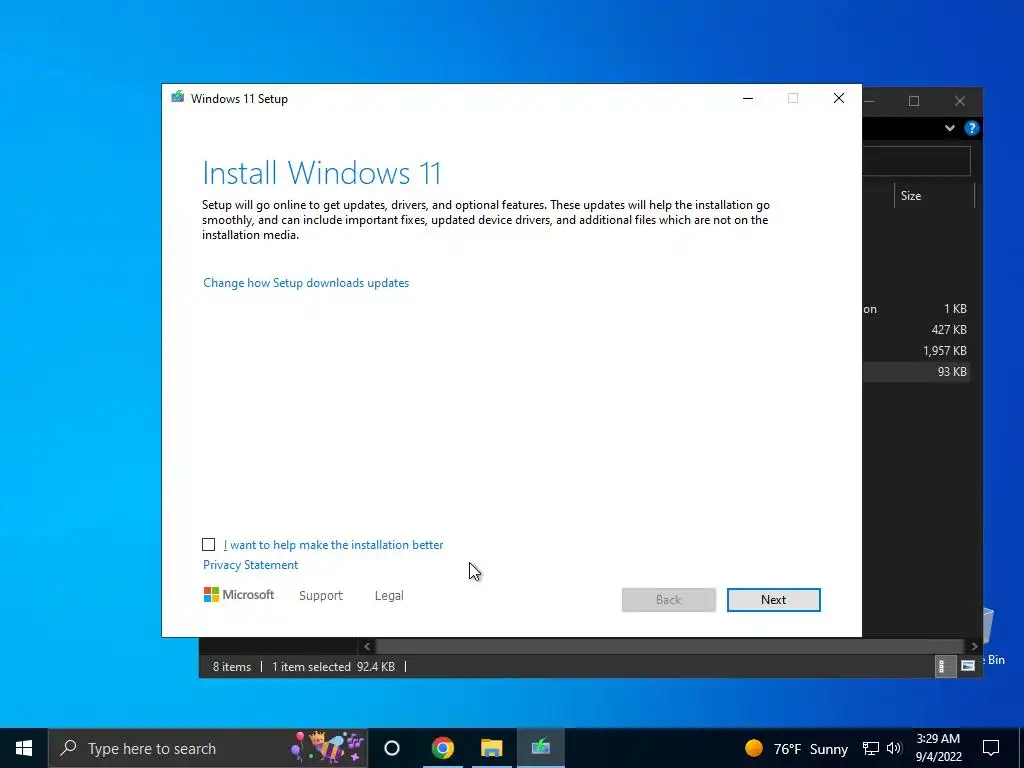This screenshot has height=768, width=1024.
Task: Click the network tray icon
Action: (x=871, y=748)
